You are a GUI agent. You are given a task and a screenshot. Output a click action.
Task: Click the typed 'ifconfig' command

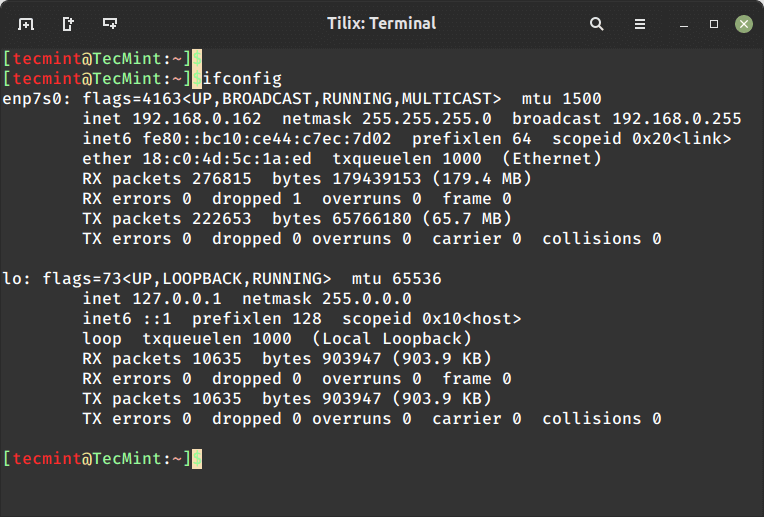point(242,78)
